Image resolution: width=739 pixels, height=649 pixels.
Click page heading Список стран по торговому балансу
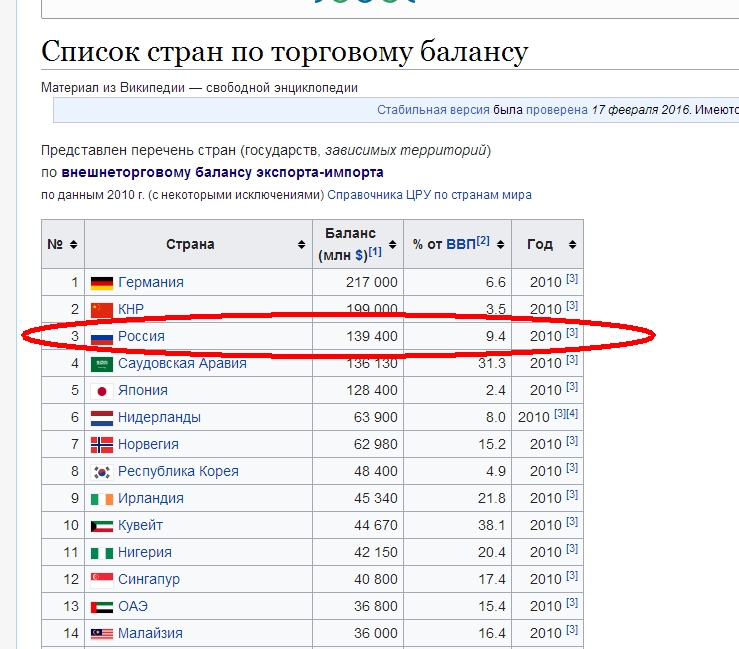pyautogui.click(x=285, y=52)
